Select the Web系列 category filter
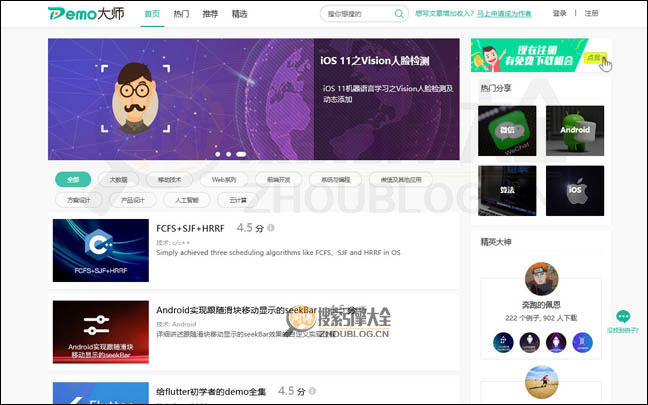Screen dimensions: 648x405 [224, 180]
